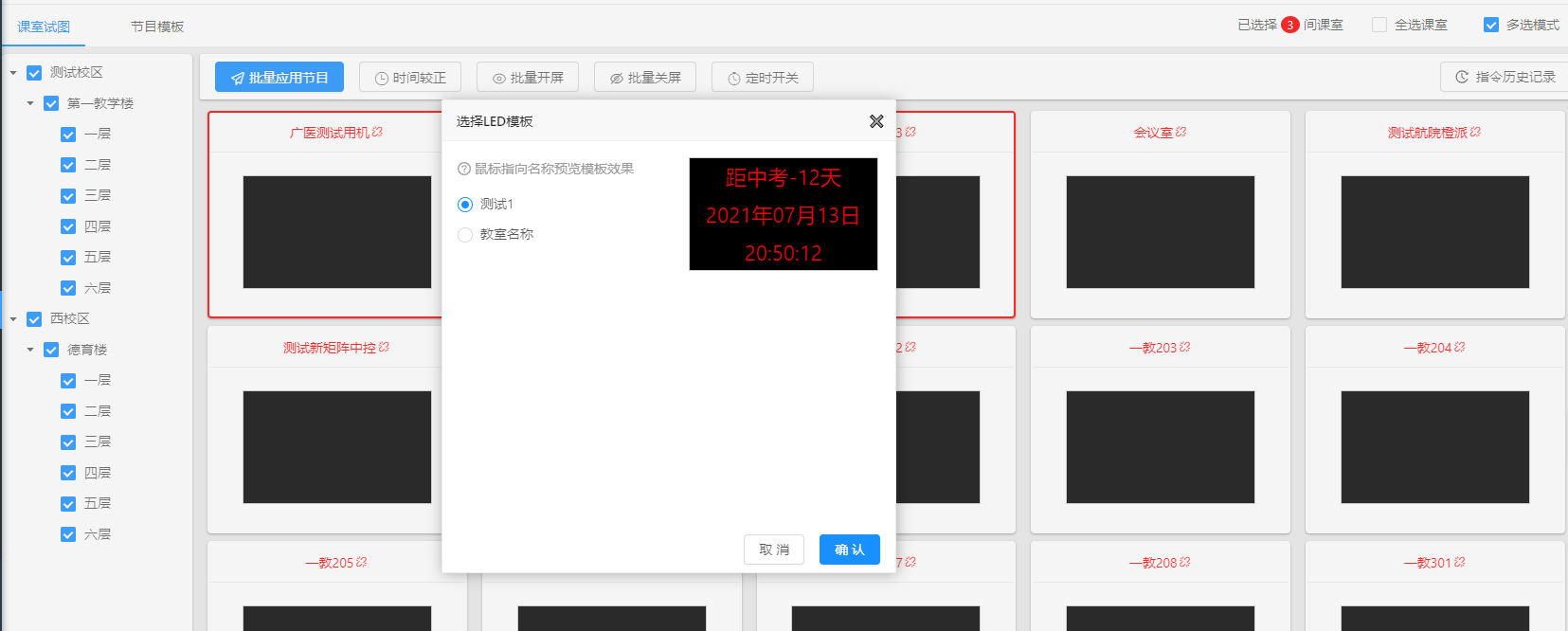The image size is (1568, 631).
Task: Toggle 全选课室 checkbox
Action: [1379, 25]
